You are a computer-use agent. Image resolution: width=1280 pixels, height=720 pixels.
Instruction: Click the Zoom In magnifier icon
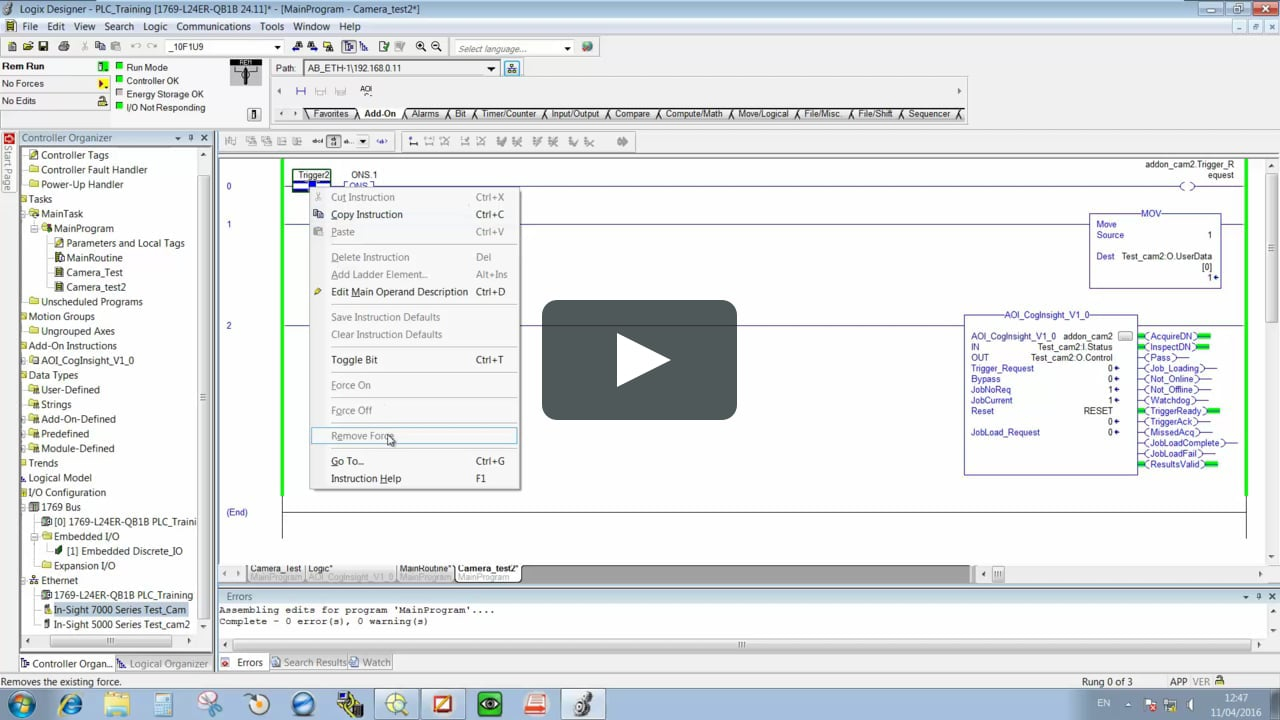pos(421,47)
